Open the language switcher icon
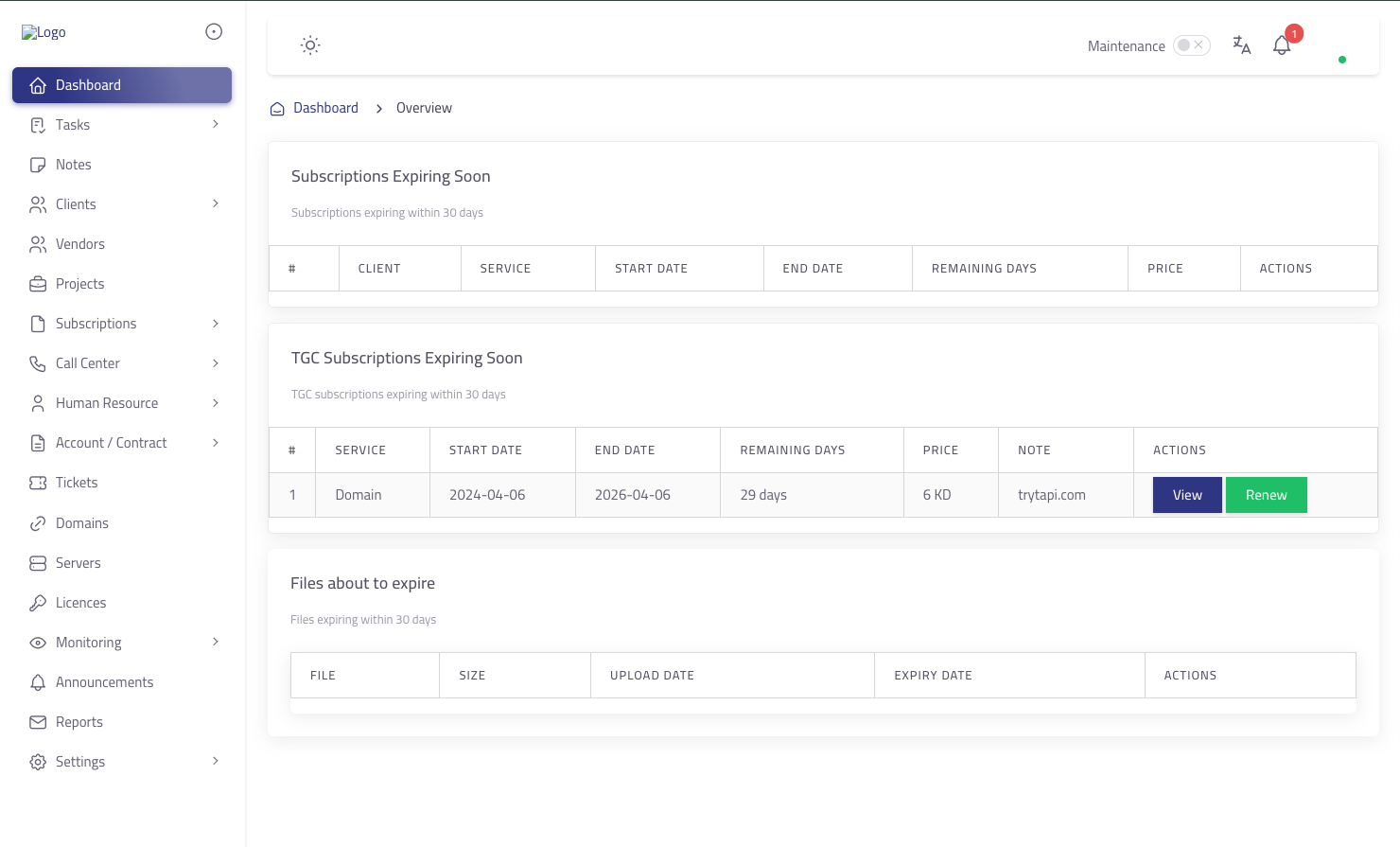The width and height of the screenshot is (1400, 847). tap(1242, 44)
